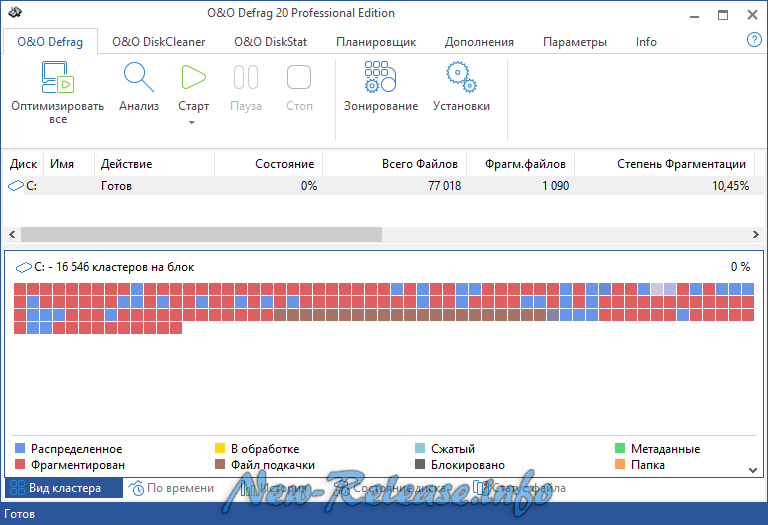Click the drive icon in cluster map header
The image size is (768, 525).
click(x=24, y=267)
